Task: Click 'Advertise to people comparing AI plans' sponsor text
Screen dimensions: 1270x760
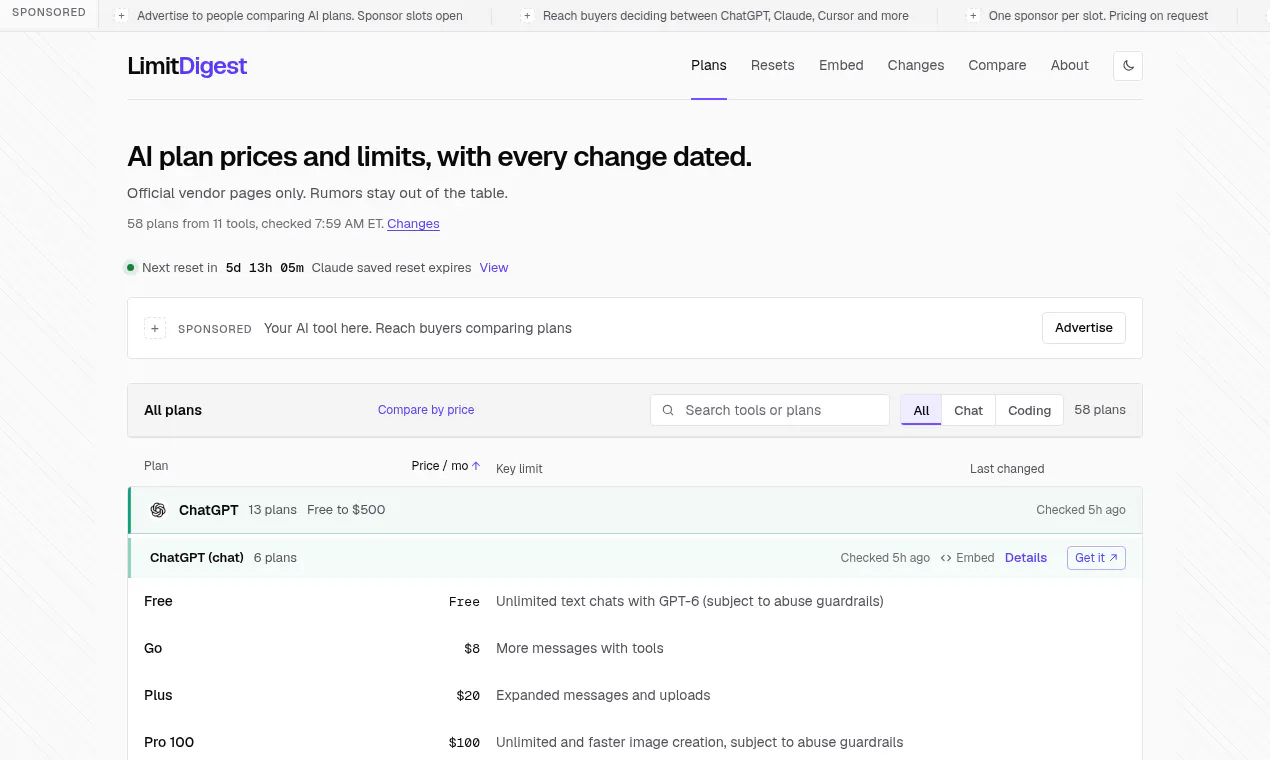Action: click(x=300, y=16)
